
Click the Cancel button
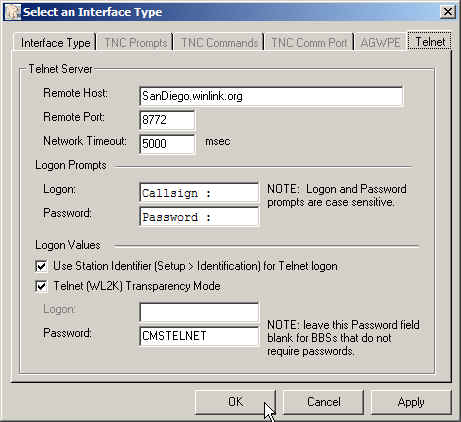pos(323,402)
